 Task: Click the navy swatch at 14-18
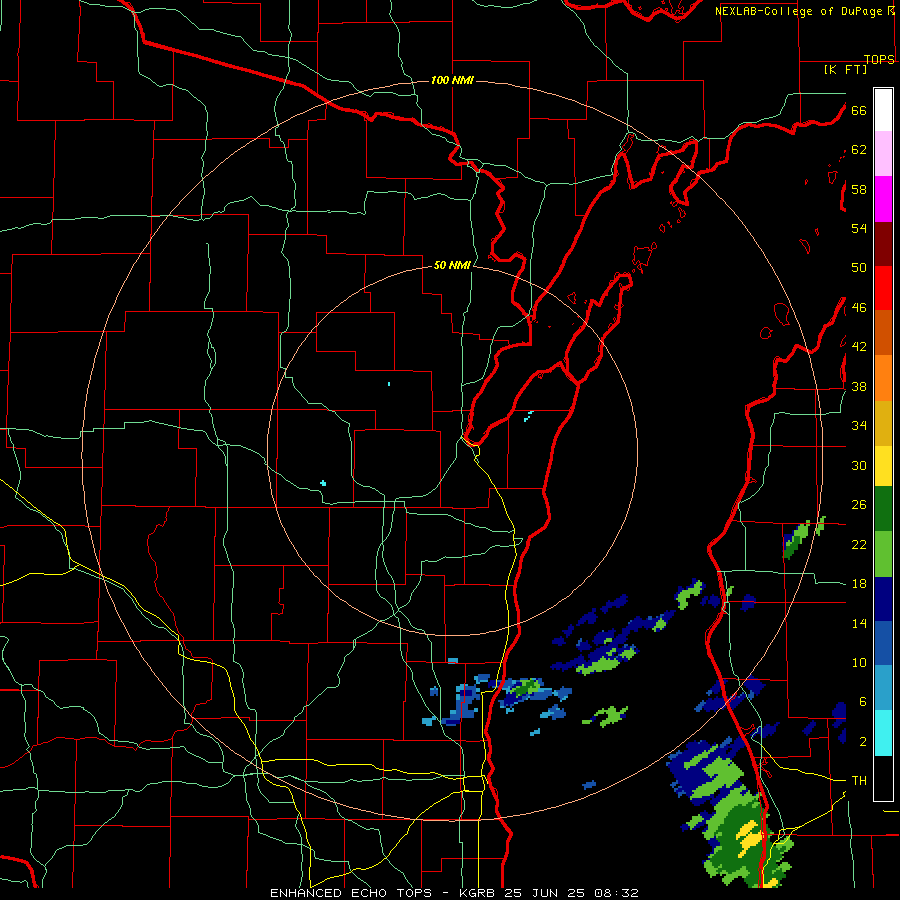coord(883,599)
